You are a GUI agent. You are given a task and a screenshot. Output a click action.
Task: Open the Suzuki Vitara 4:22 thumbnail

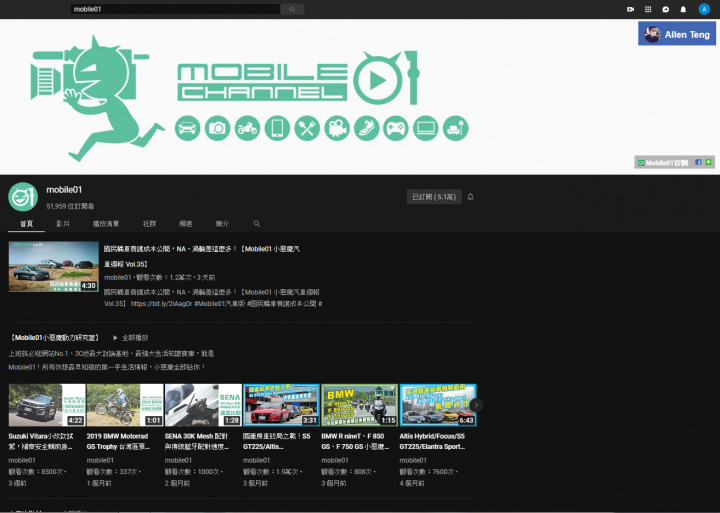point(47,405)
